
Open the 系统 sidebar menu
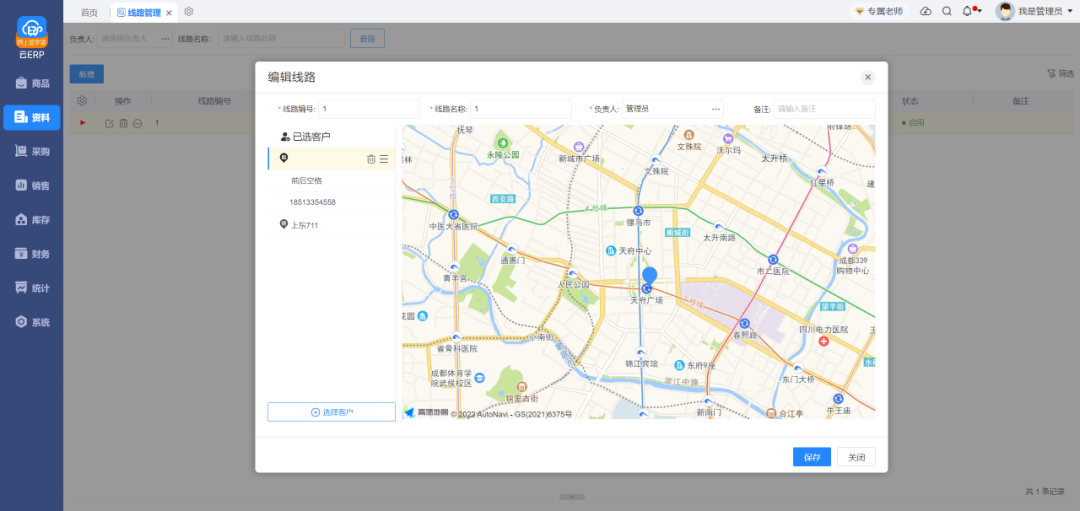pos(32,322)
